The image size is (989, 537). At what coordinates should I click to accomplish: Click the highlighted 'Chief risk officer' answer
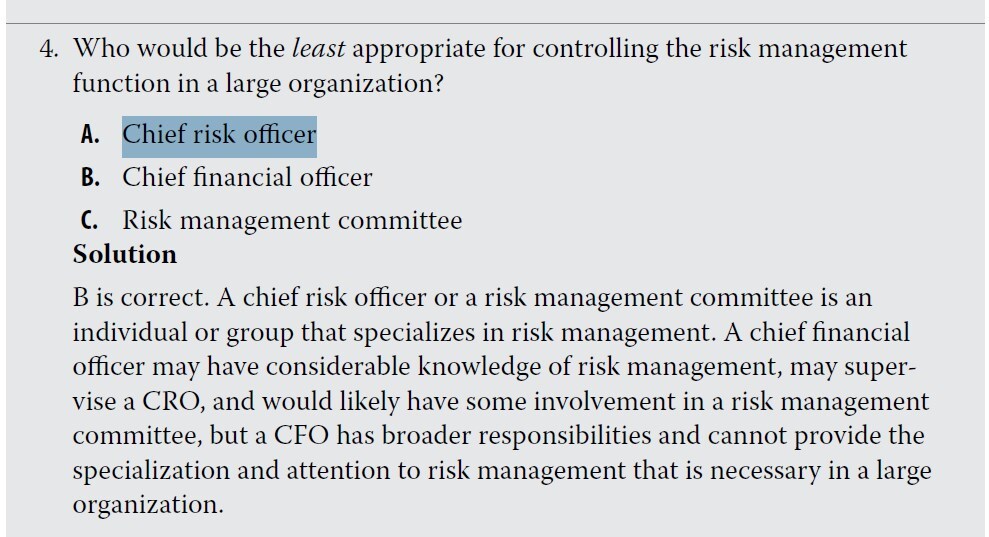click(x=219, y=135)
